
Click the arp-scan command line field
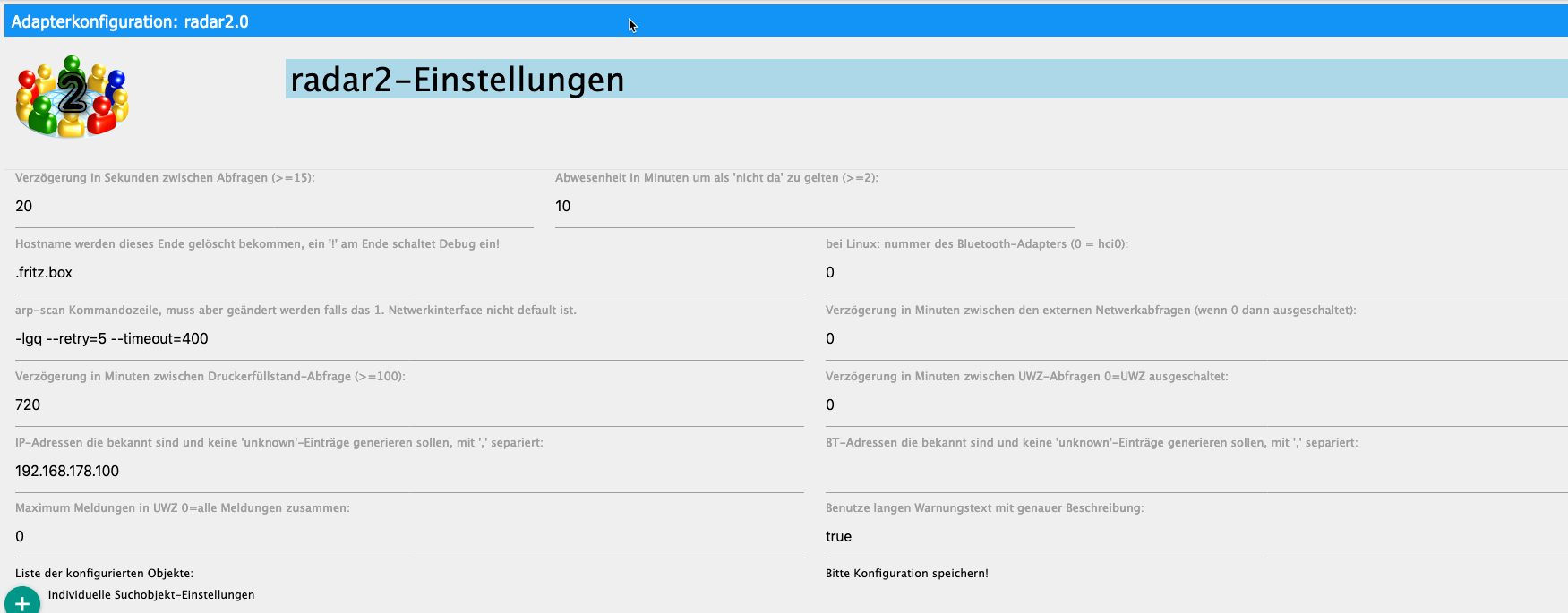point(409,339)
